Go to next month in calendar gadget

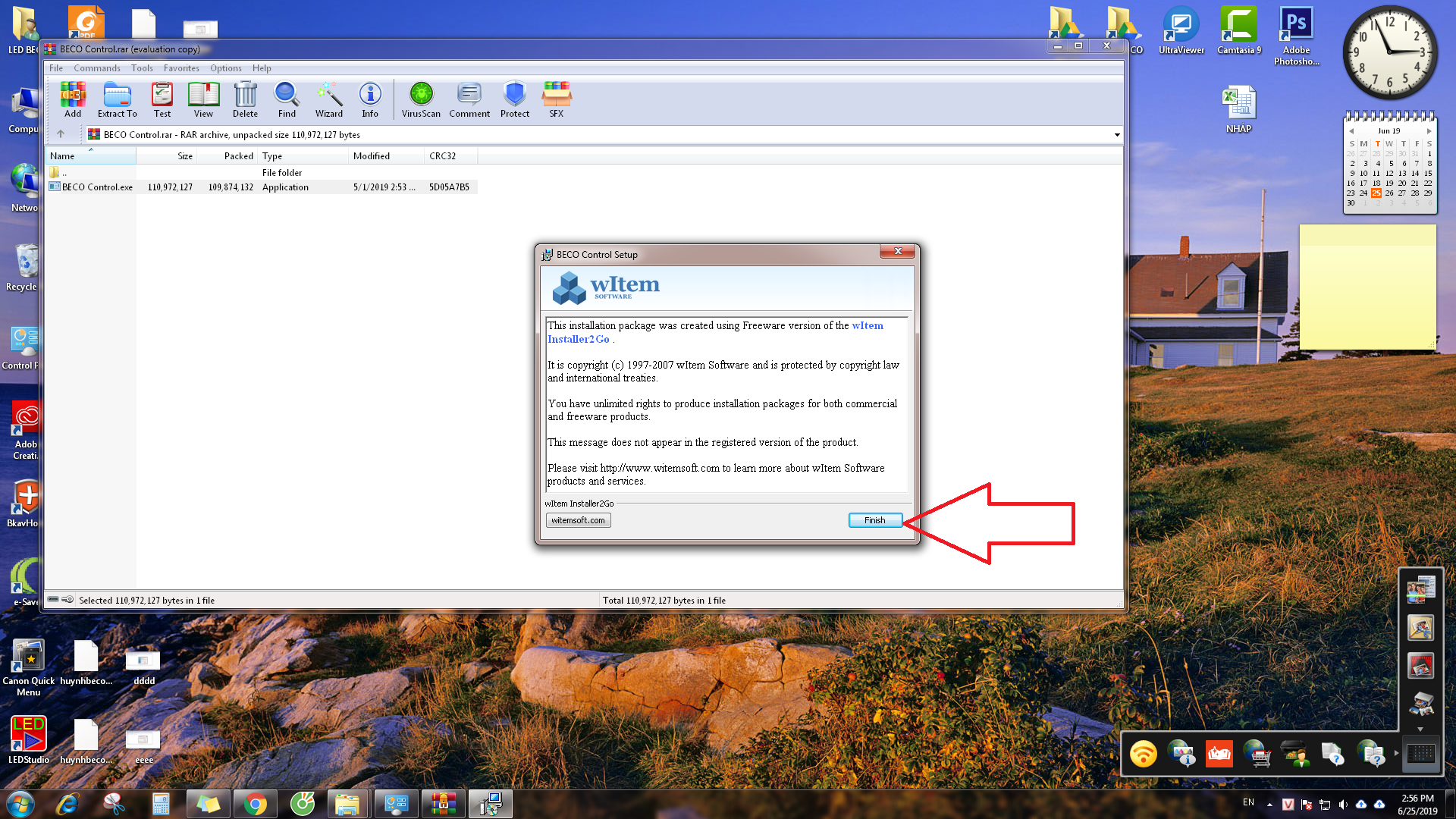pyautogui.click(x=1429, y=131)
